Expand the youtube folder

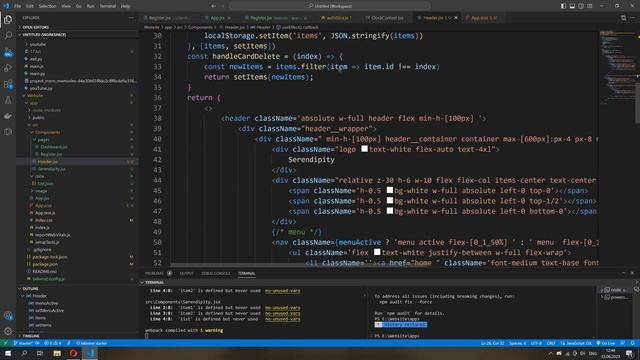(78, 44)
